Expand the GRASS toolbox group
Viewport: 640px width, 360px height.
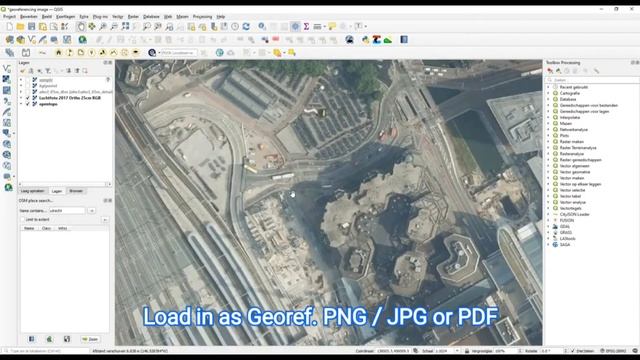(x=548, y=233)
